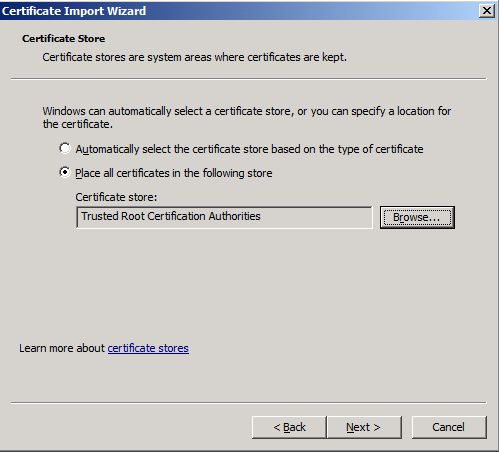This screenshot has height=452, width=499.
Task: Cancel the certificate import
Action: (x=449, y=427)
